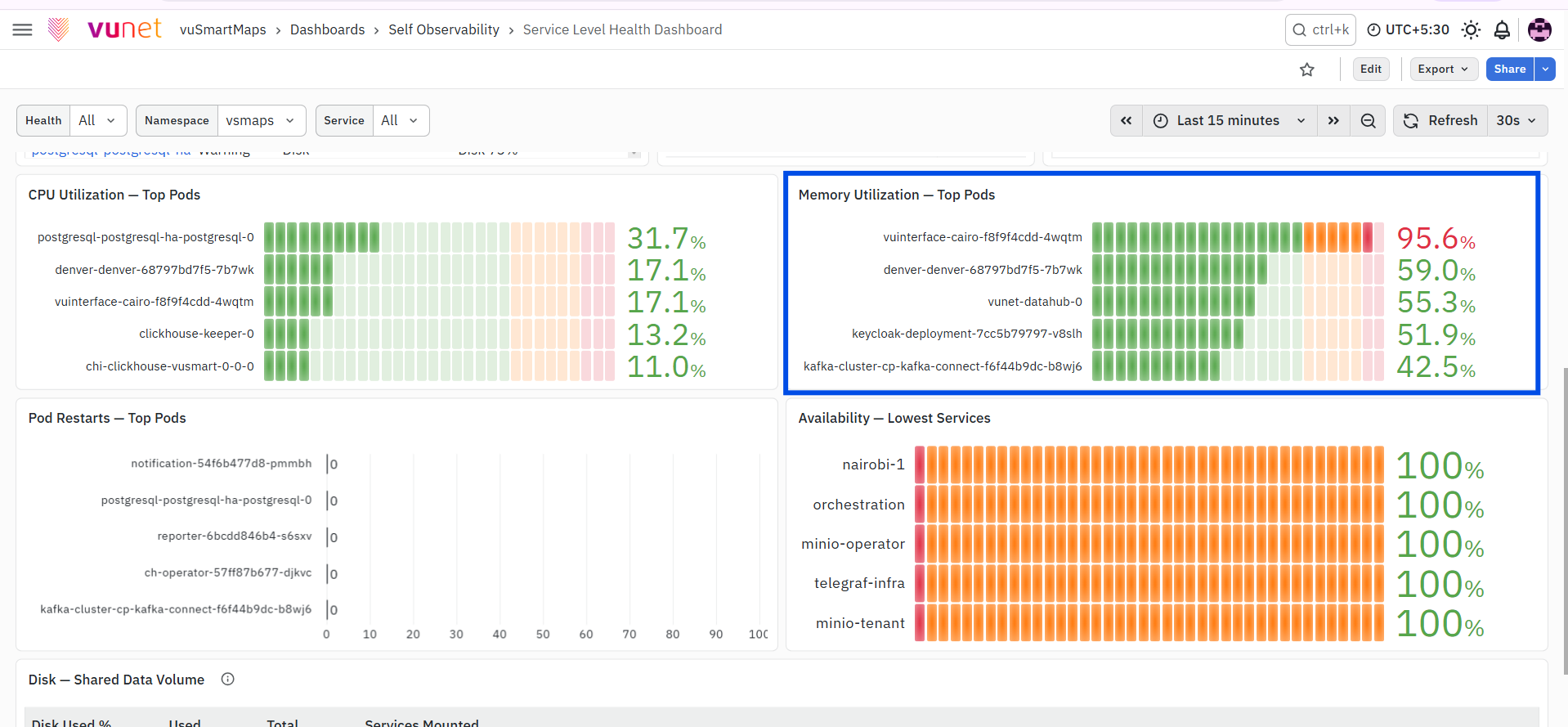
Task: Expand the Health filter dropdown
Action: click(98, 120)
